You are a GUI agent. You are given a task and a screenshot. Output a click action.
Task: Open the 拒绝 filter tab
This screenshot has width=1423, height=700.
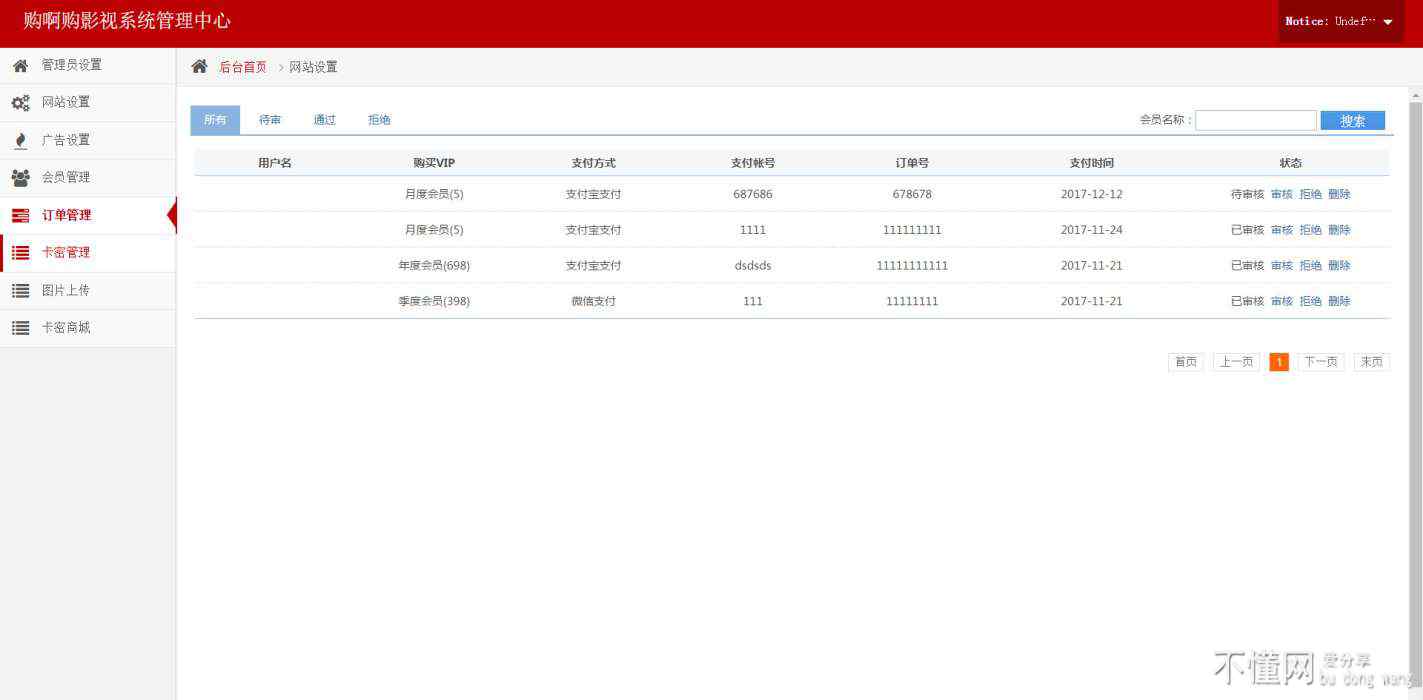point(379,120)
